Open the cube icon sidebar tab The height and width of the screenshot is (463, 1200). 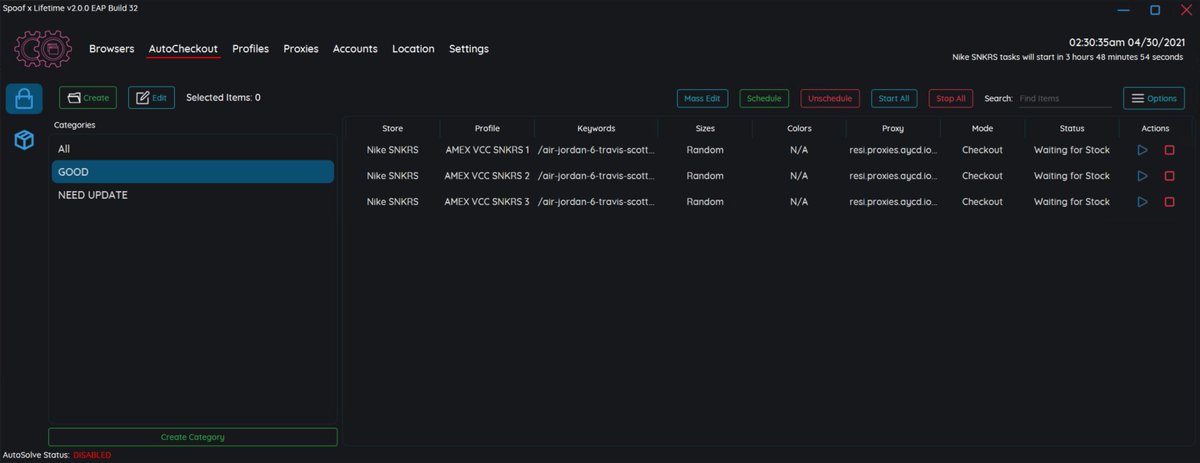pyautogui.click(x=24, y=141)
